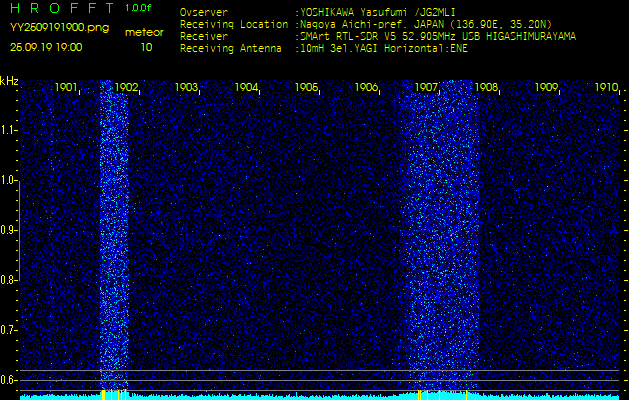Image resolution: width=629 pixels, height=400 pixels.
Task: Click the 1908 time axis label
Action: tap(486, 87)
